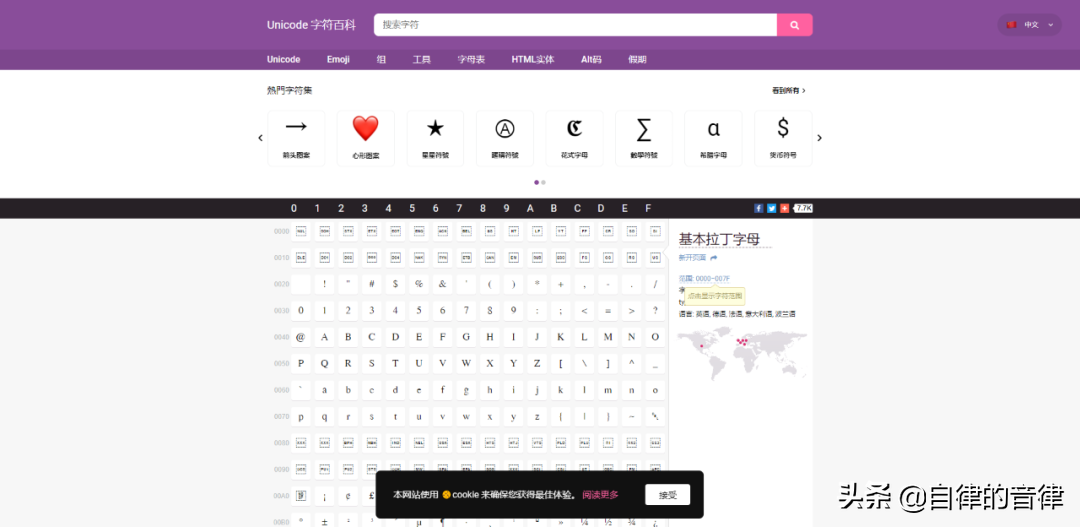Viewport: 1080px width, 527px height.
Task: Click share arrow next to 新开页面
Action: point(714,258)
